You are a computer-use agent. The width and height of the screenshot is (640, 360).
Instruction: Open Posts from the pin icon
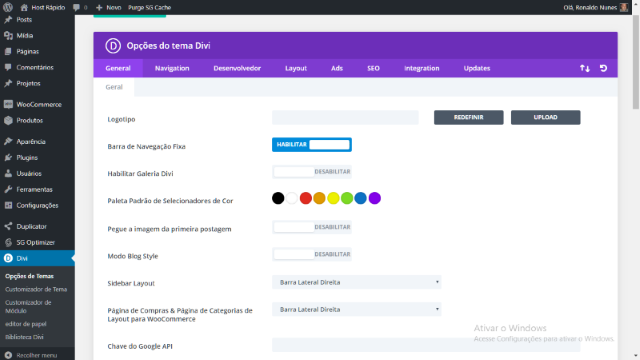pyautogui.click(x=8, y=20)
